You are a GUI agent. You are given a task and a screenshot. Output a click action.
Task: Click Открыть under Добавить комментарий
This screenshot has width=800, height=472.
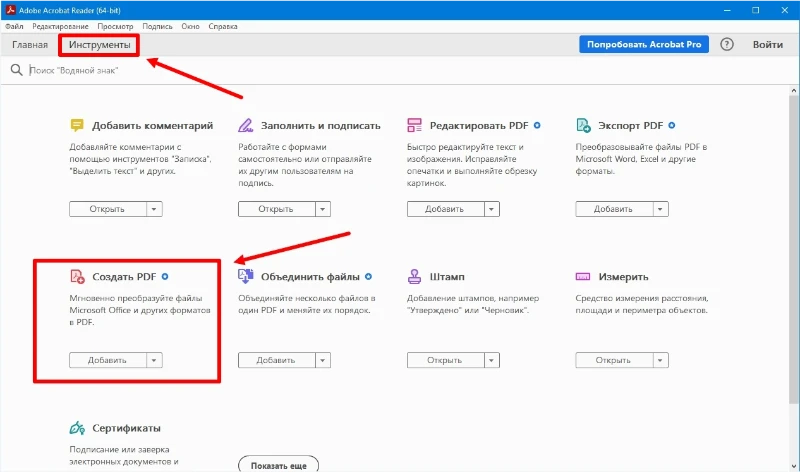pos(108,209)
